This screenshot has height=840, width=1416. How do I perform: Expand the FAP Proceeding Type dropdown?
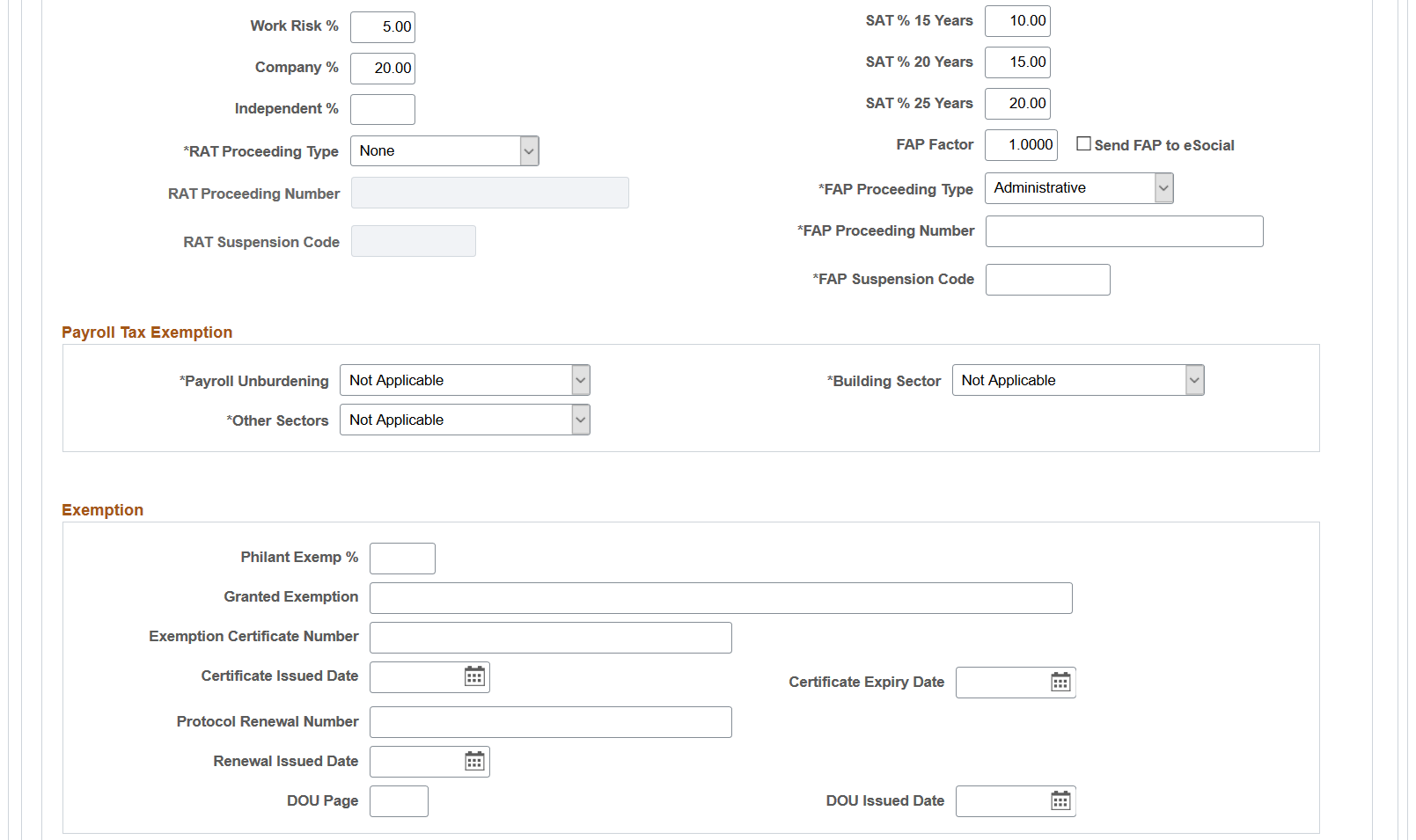[1079, 188]
